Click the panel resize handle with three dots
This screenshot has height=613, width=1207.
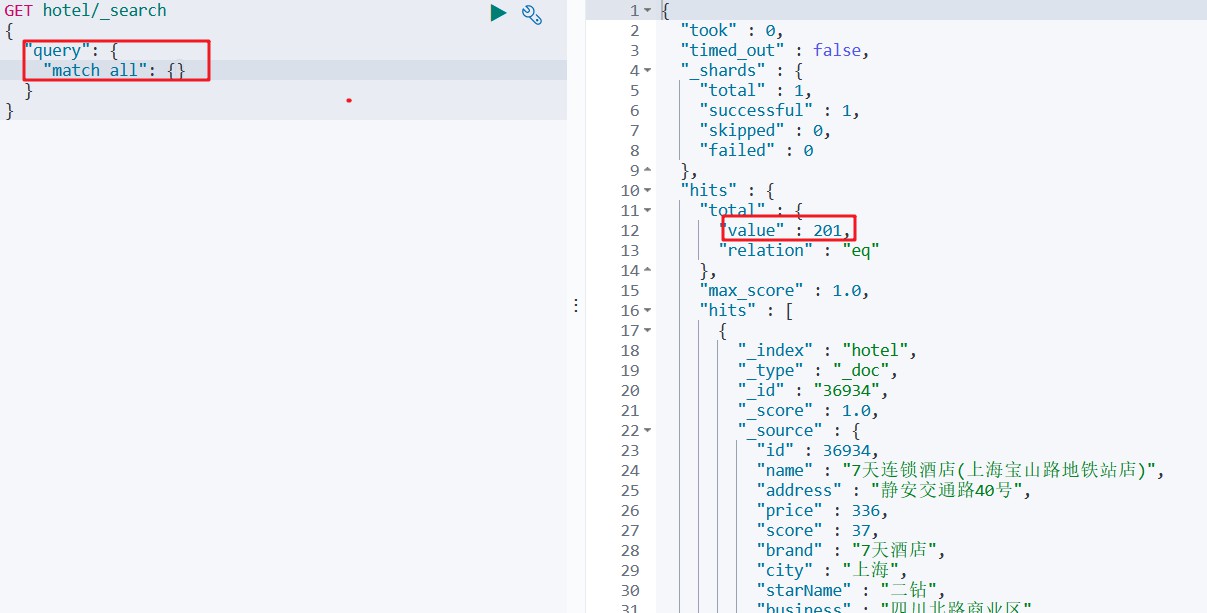pyautogui.click(x=576, y=306)
